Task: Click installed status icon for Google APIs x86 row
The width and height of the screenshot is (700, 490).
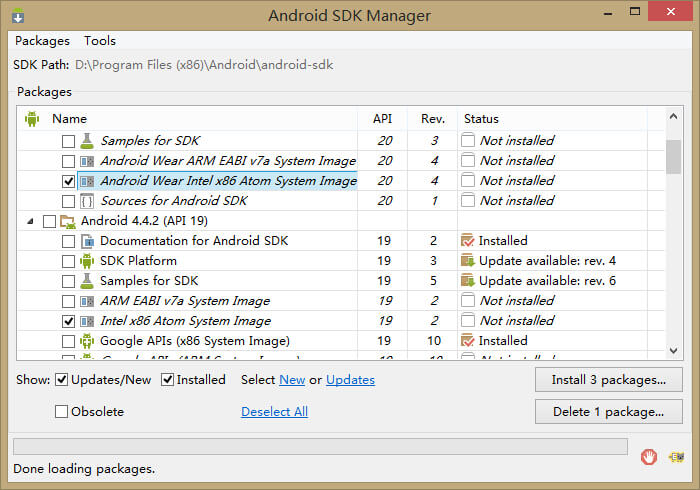Action: [467, 341]
